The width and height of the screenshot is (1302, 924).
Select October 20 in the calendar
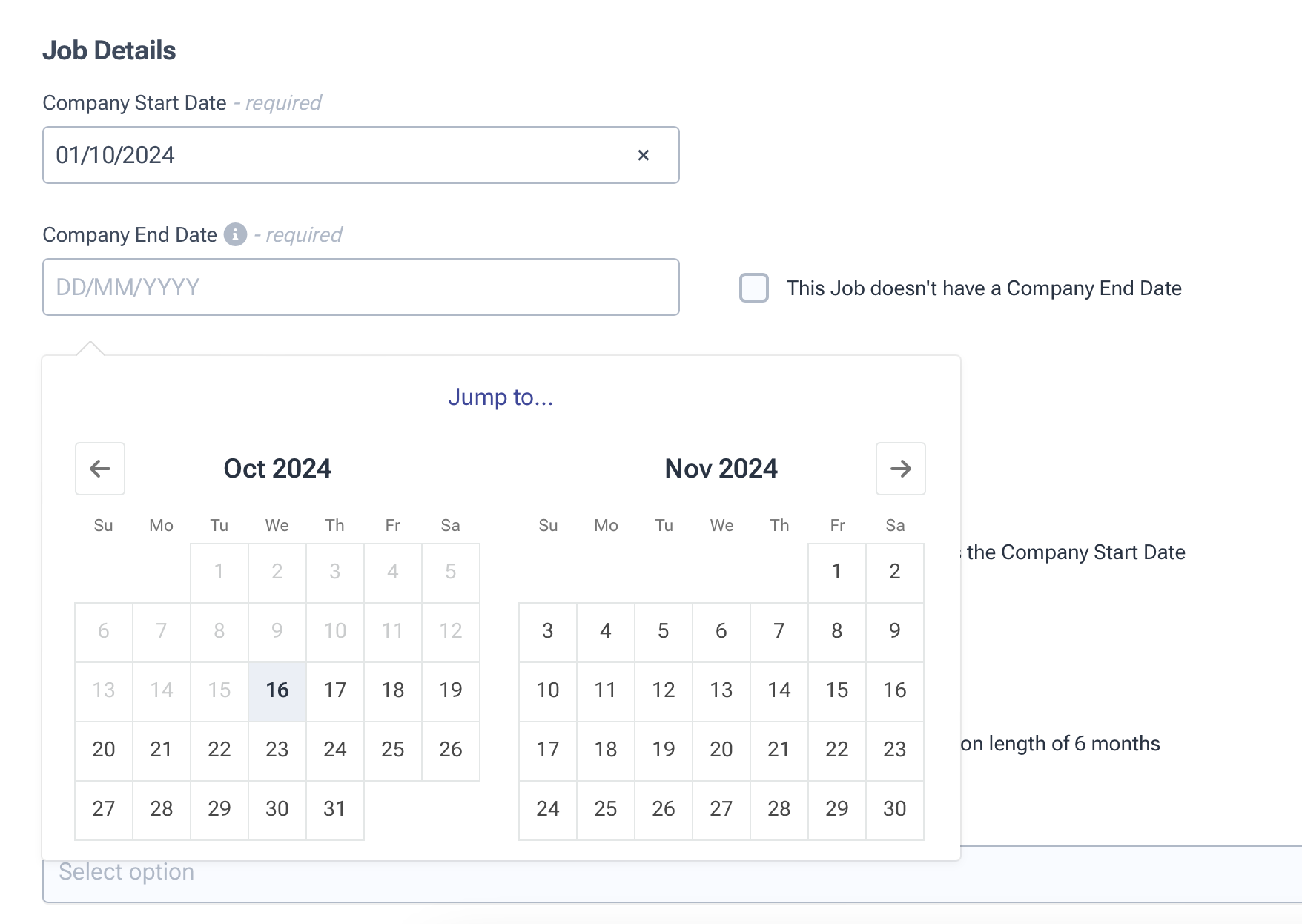pos(104,750)
